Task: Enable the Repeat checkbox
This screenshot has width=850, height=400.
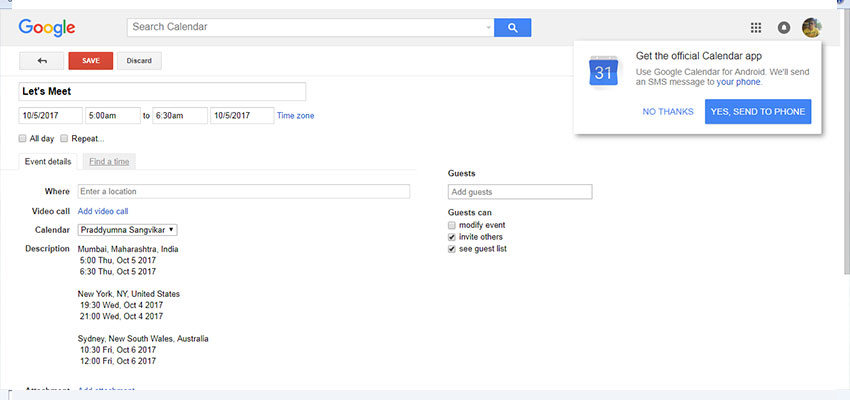Action: (64, 139)
